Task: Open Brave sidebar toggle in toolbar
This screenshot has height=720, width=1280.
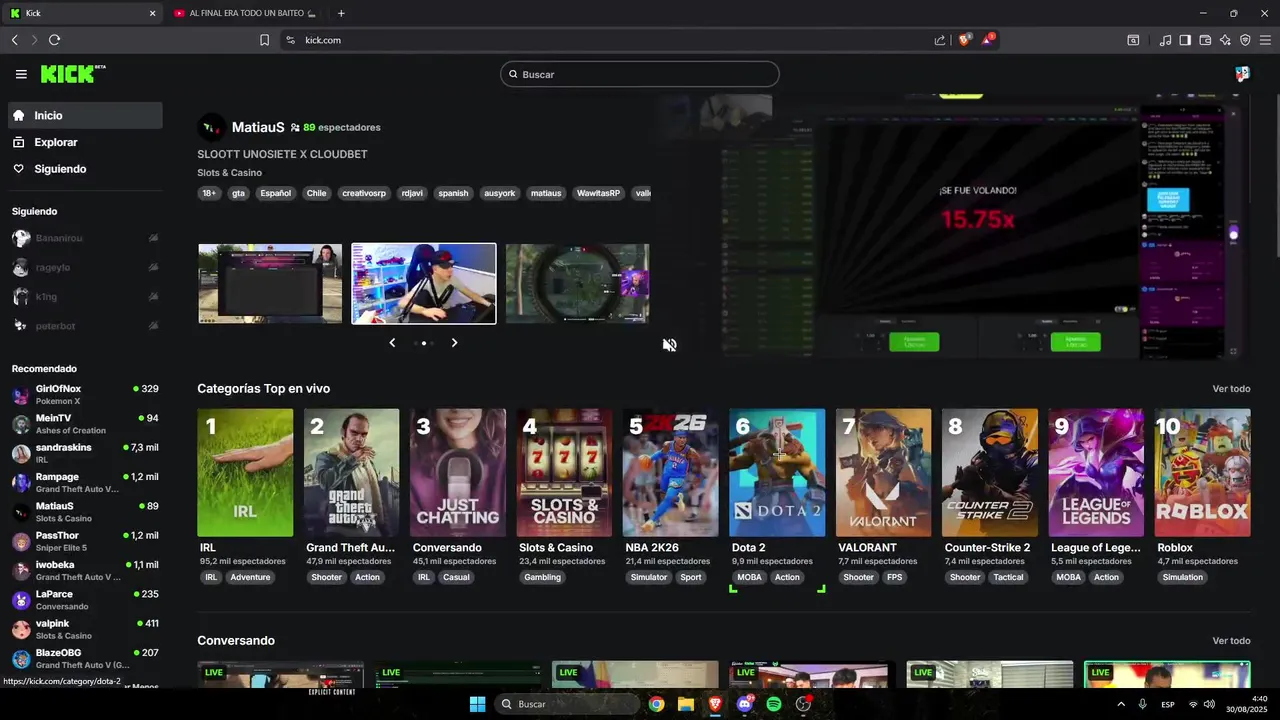Action: tap(1185, 40)
